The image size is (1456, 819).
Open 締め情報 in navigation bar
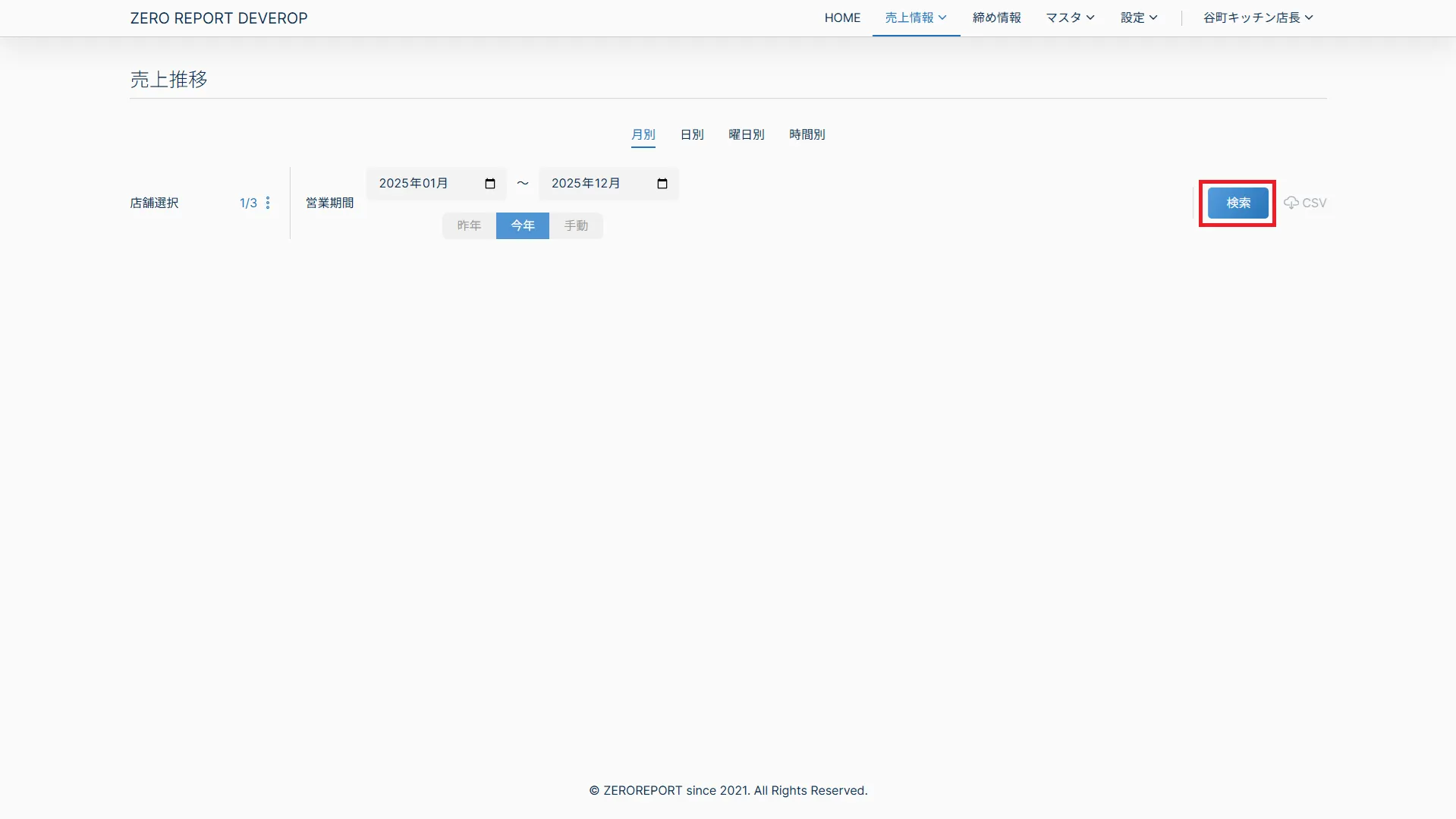click(x=996, y=17)
